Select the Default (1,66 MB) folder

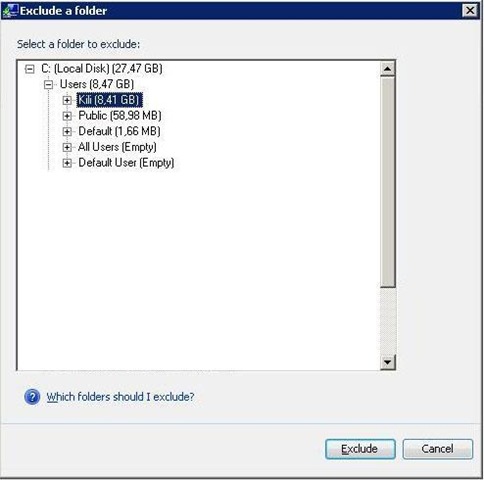(119, 131)
